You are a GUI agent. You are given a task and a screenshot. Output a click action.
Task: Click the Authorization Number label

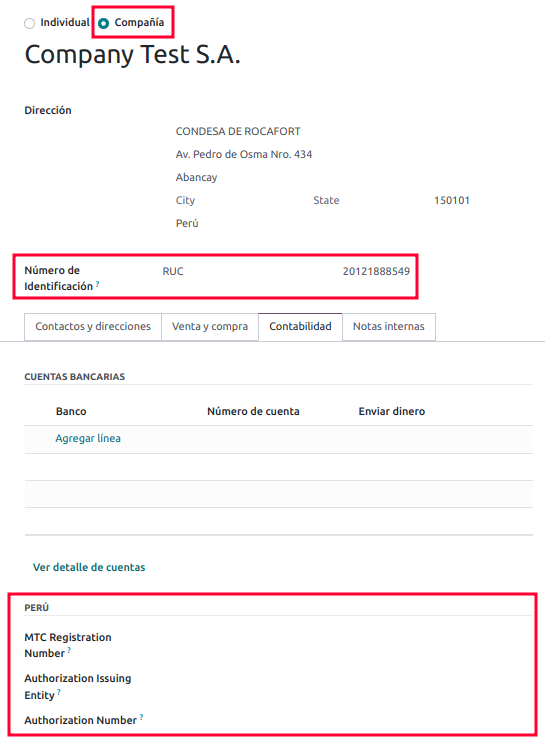pos(80,720)
